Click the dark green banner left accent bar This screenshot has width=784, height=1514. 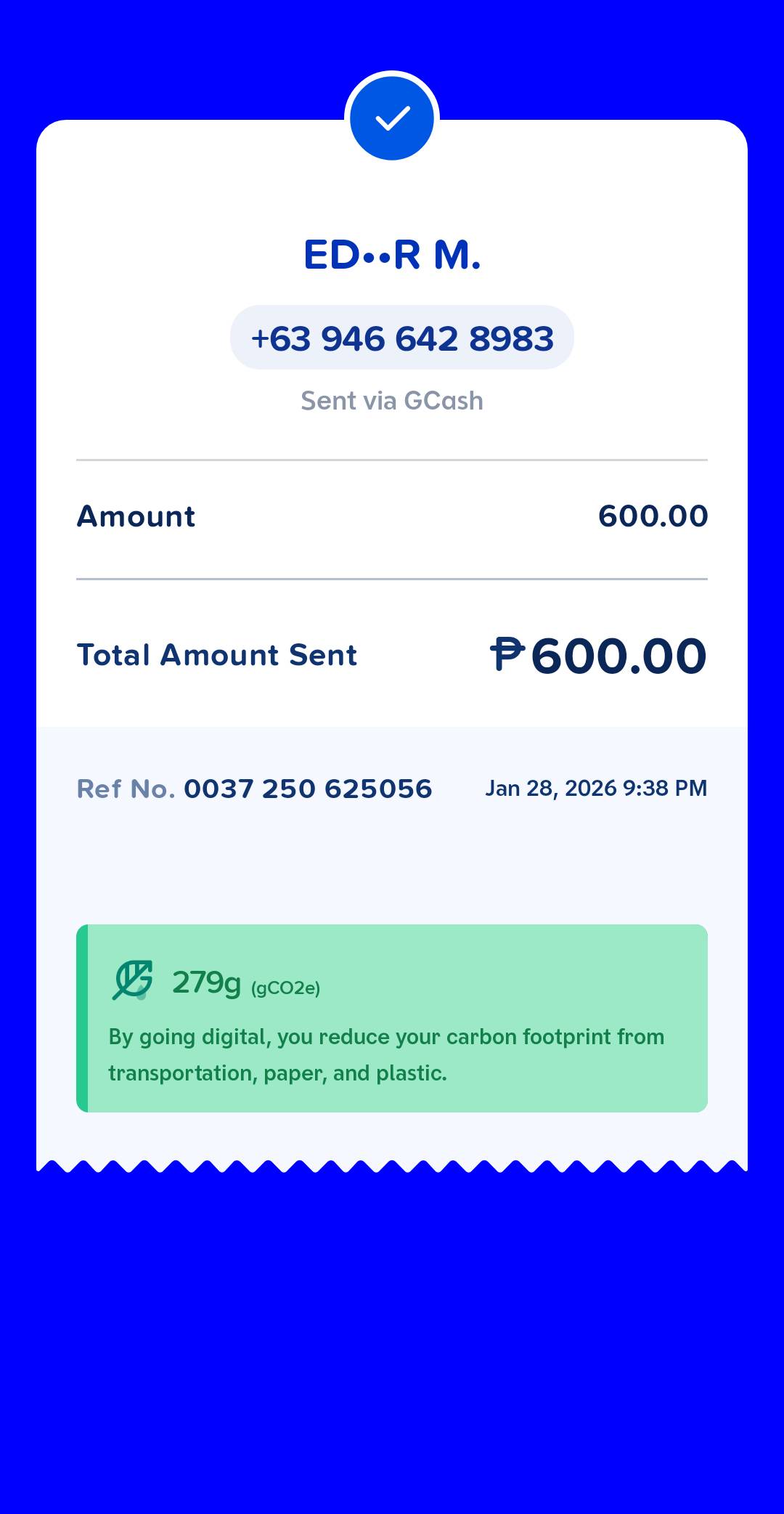pos(82,1018)
